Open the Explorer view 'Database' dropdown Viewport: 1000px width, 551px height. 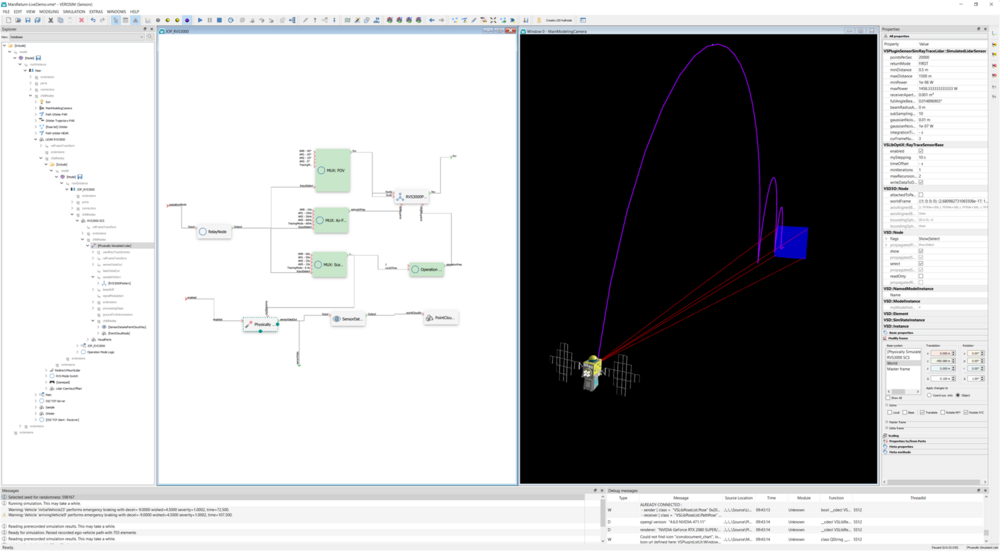coord(77,37)
